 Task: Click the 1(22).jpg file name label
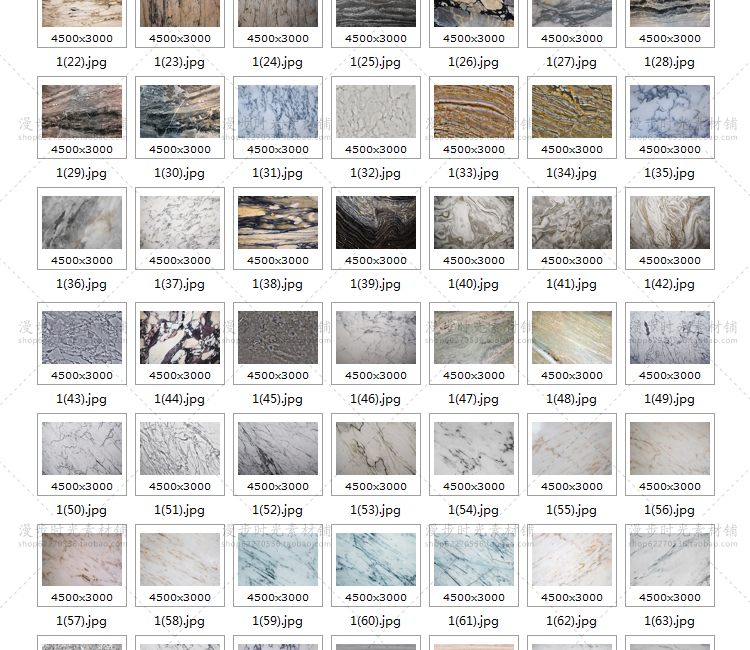coord(82,62)
